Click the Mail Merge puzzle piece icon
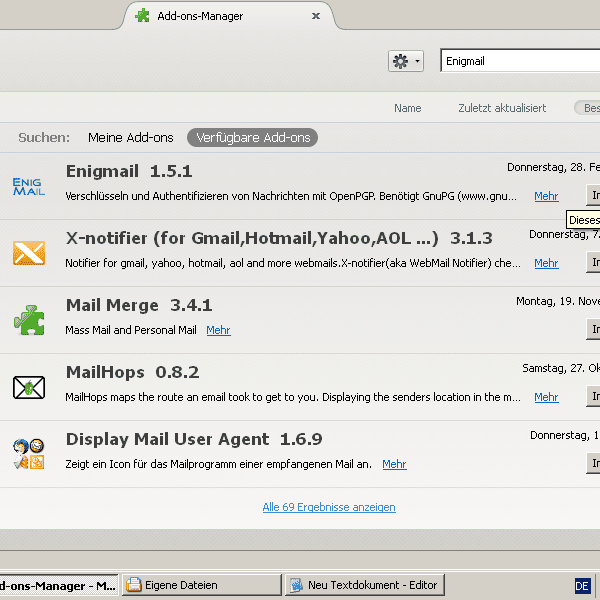The height and width of the screenshot is (600, 600). click(29, 320)
